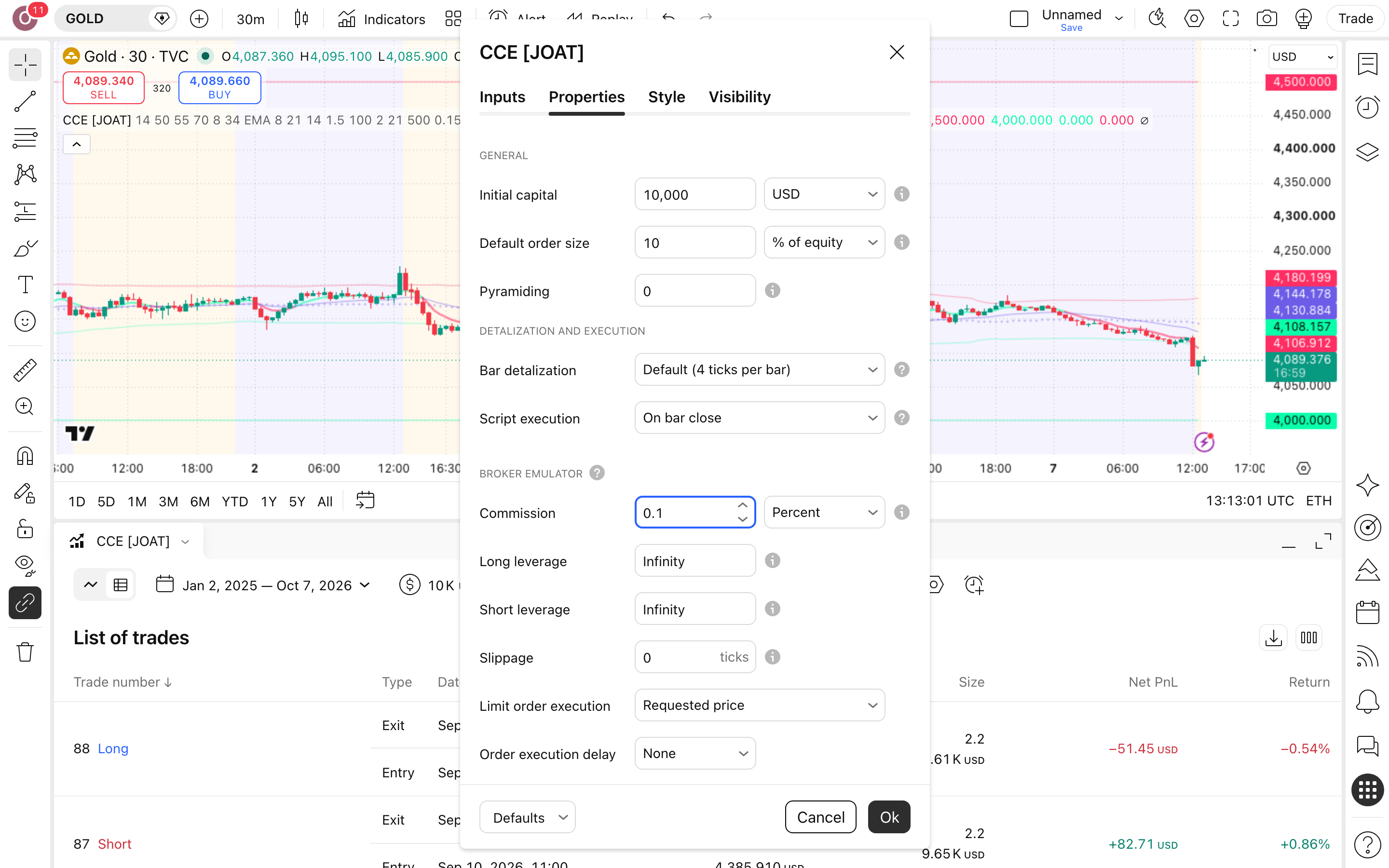Open the economic calendar icon

(x=1368, y=612)
